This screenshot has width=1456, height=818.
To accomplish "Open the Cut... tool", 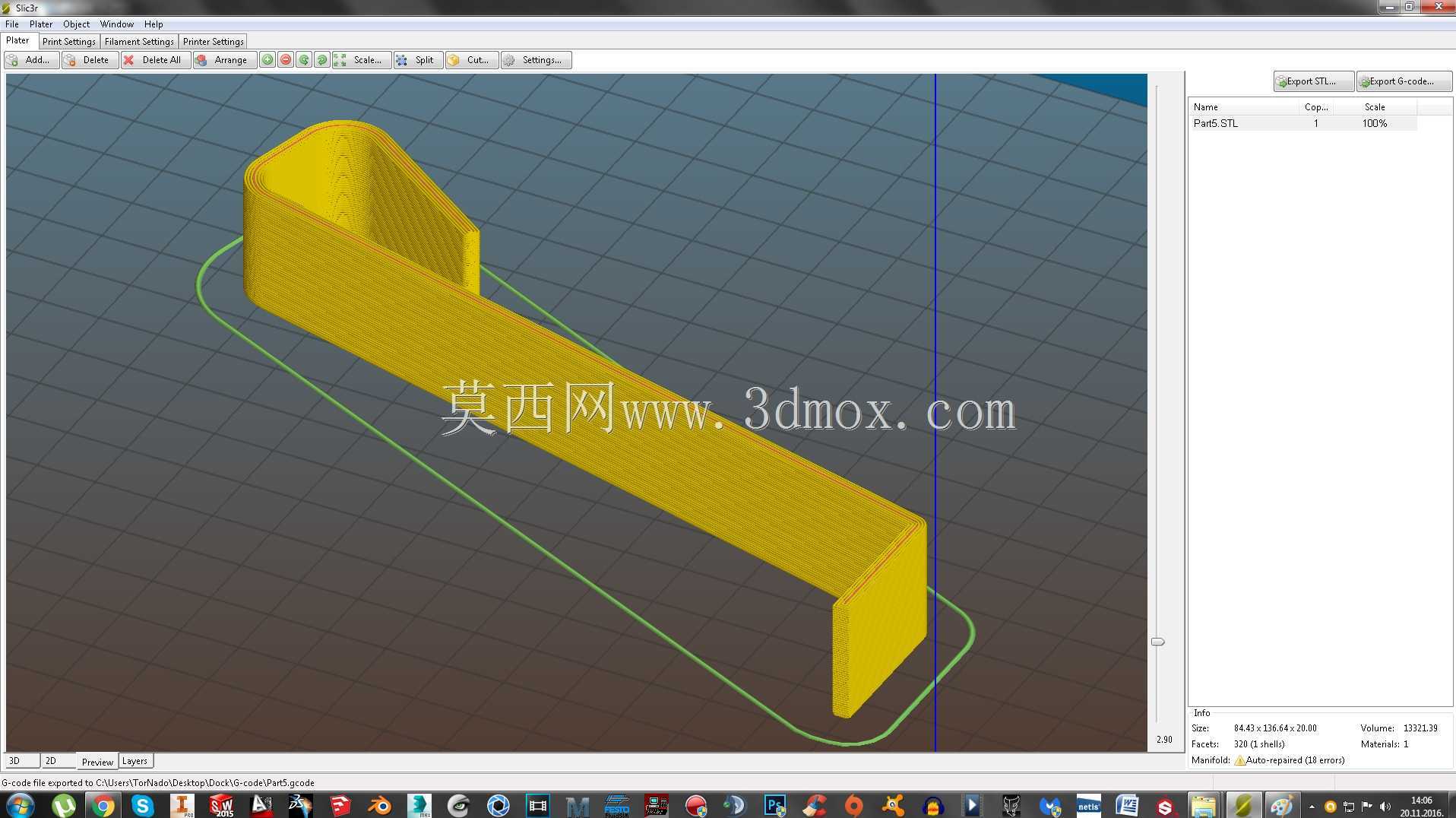I will [472, 60].
